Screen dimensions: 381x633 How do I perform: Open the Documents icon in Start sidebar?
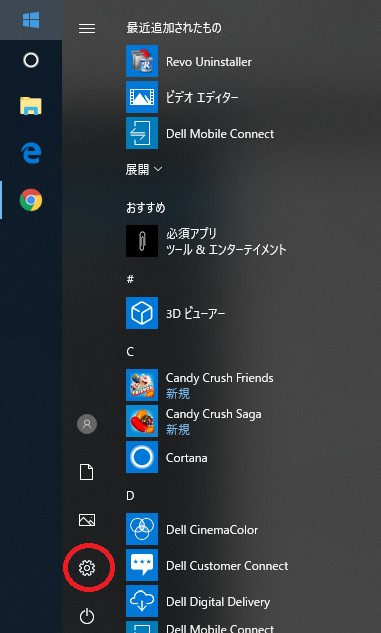[x=87, y=472]
